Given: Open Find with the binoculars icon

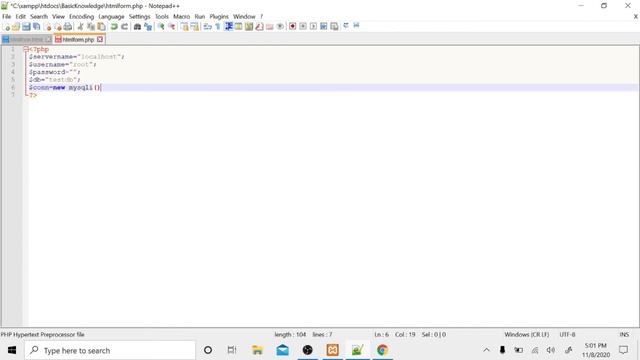Looking at the screenshot, I should (x=137, y=27).
